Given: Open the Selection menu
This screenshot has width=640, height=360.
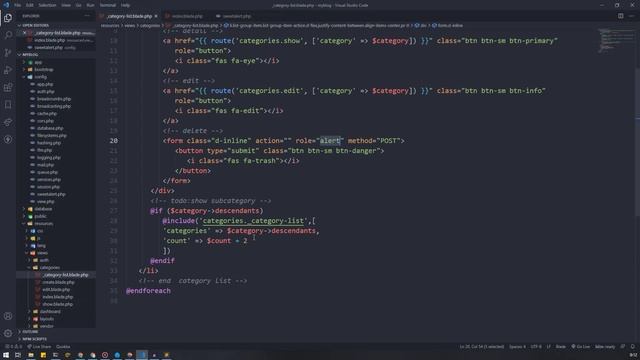Looking at the screenshot, I should 47,5.
